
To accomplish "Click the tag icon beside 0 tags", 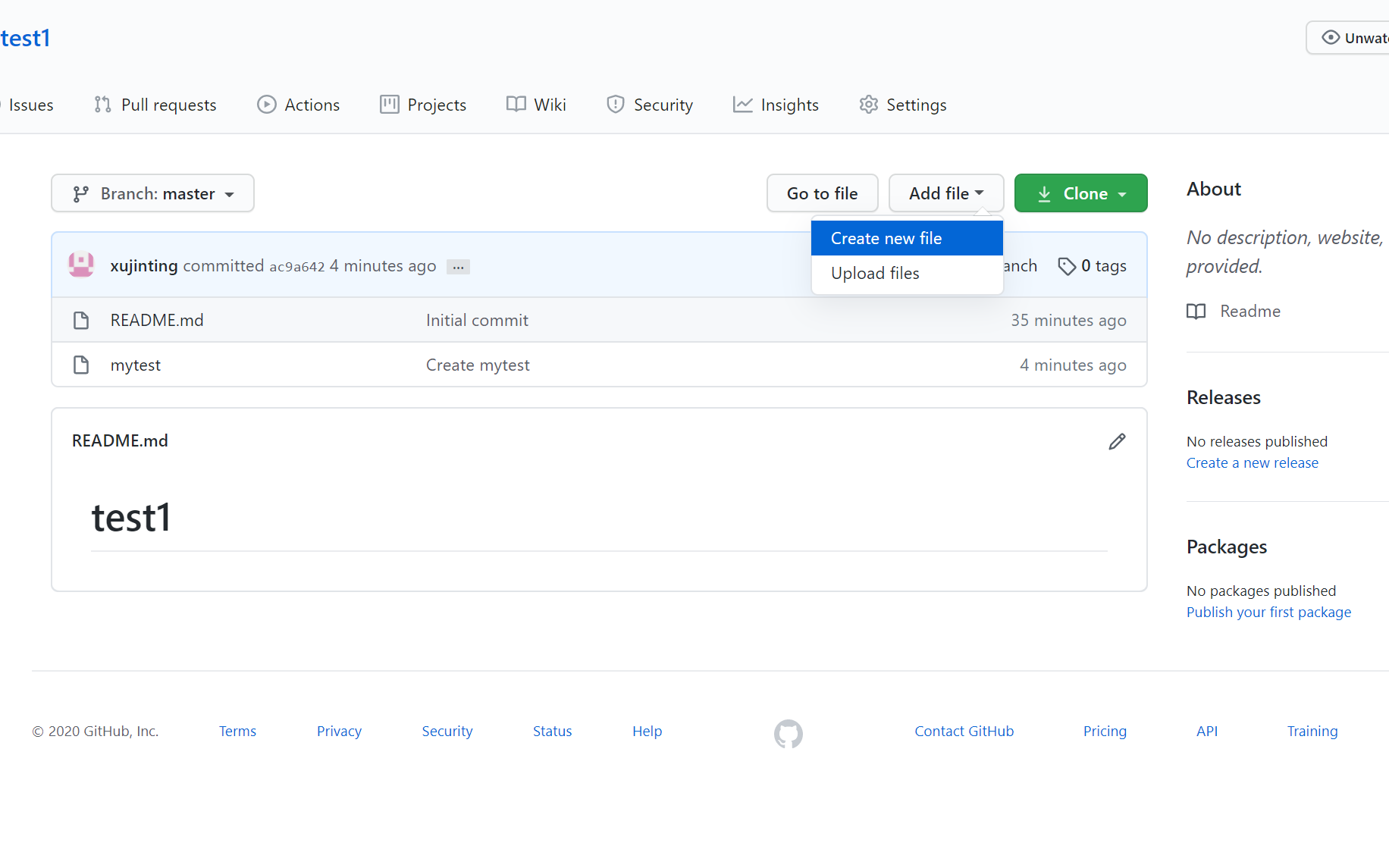I will [x=1067, y=266].
